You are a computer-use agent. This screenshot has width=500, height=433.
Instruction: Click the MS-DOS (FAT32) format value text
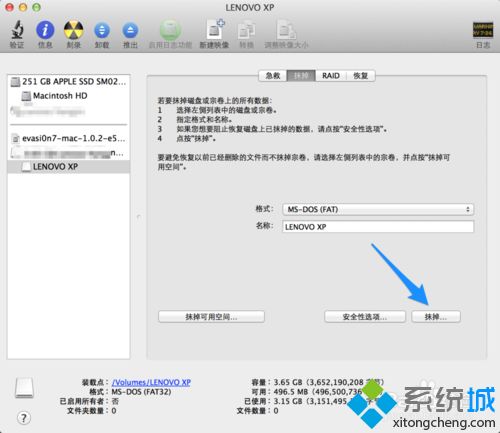pyautogui.click(x=141, y=392)
